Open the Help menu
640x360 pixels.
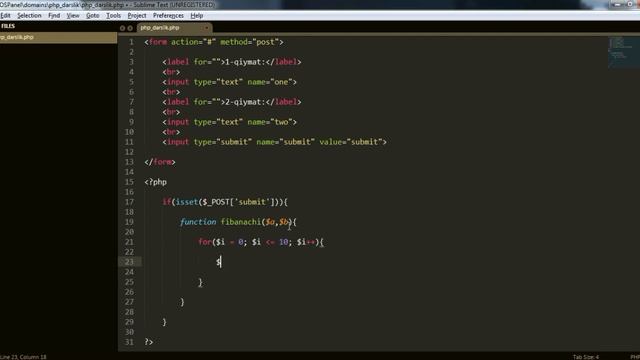(x=197, y=16)
